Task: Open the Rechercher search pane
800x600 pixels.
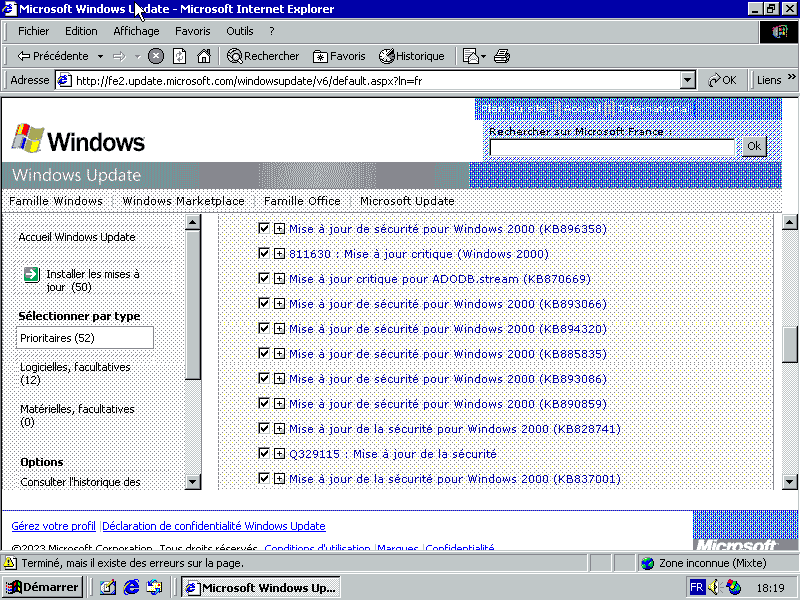Action: click(x=263, y=56)
